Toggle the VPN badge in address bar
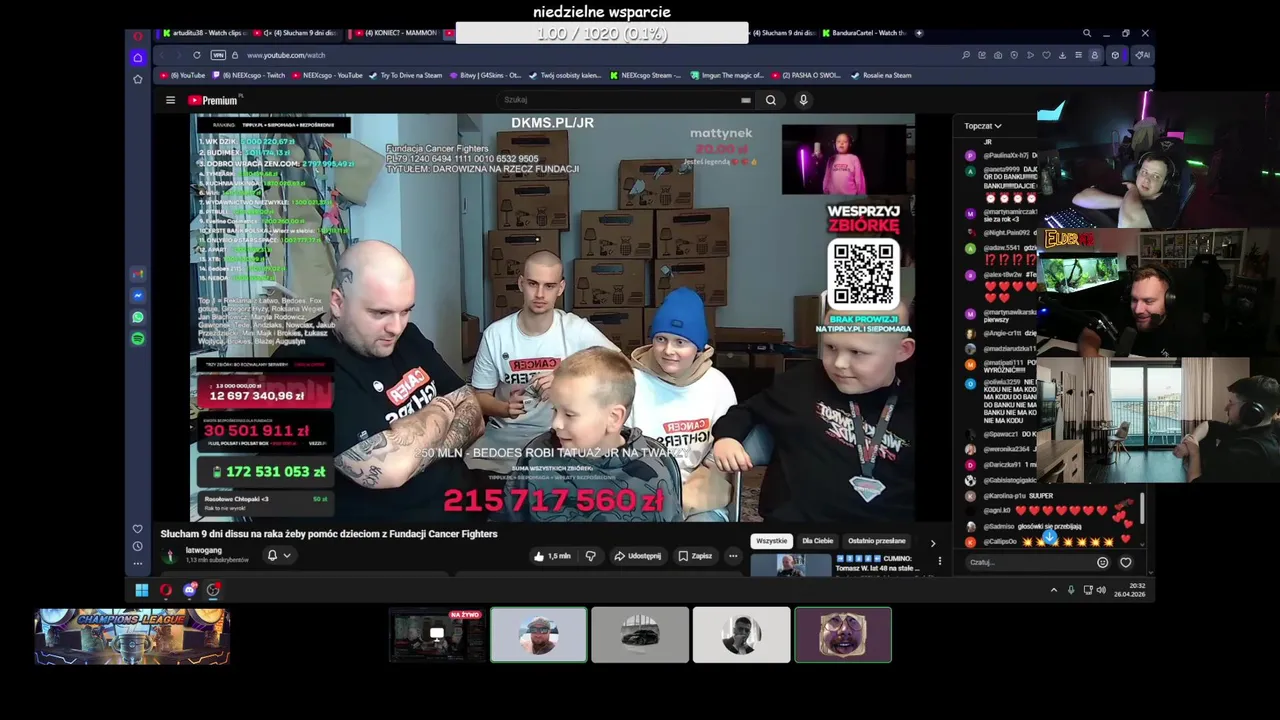Image resolution: width=1280 pixels, height=720 pixels. tap(218, 55)
